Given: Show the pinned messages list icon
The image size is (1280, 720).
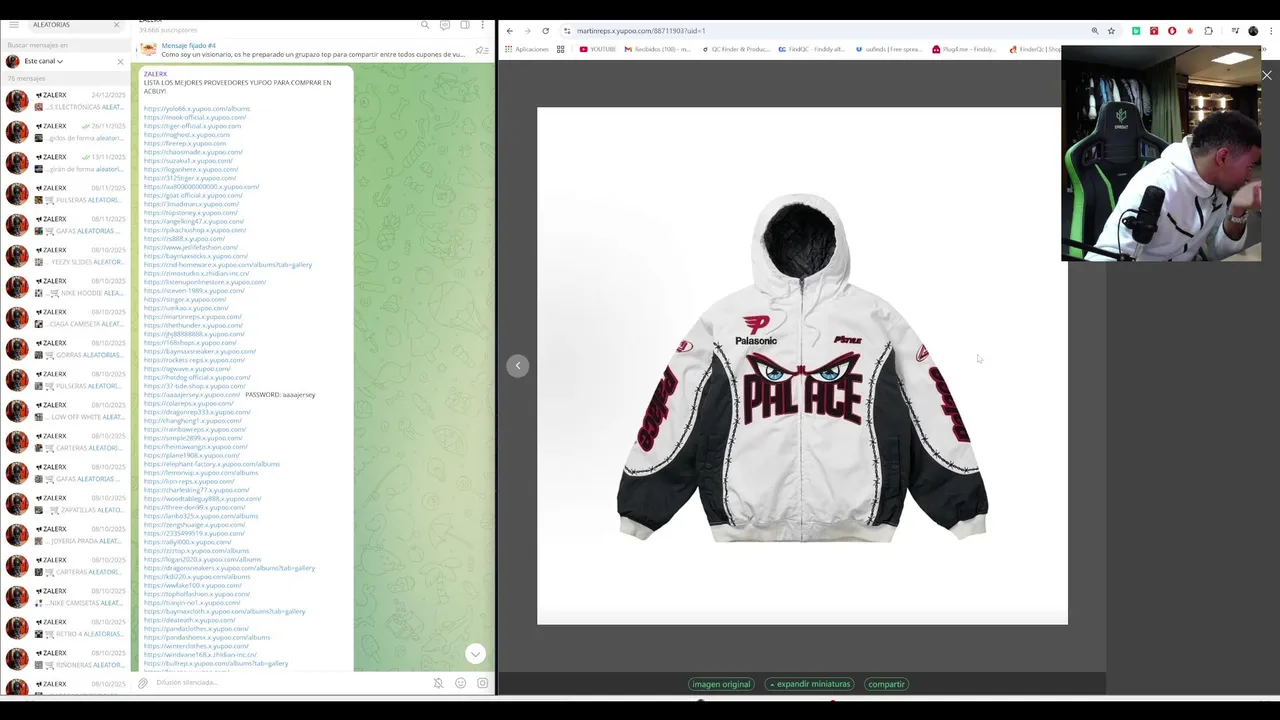Looking at the screenshot, I should [x=482, y=50].
